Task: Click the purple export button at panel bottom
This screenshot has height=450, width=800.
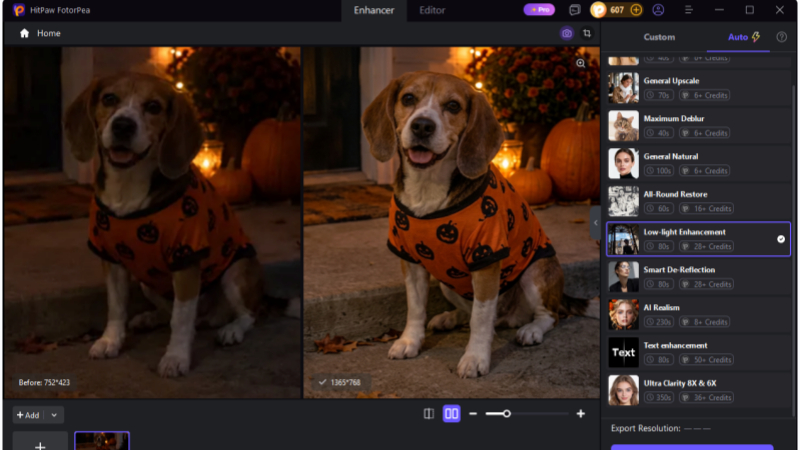Action: click(692, 447)
